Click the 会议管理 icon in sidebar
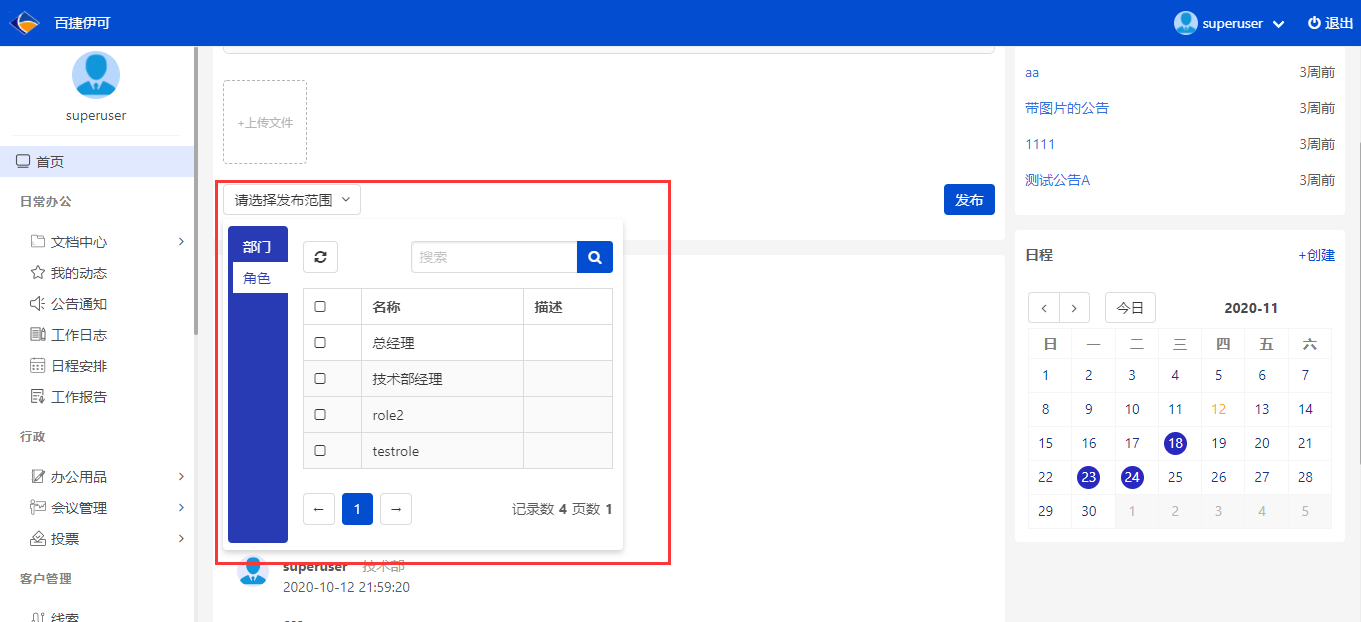 pos(38,508)
